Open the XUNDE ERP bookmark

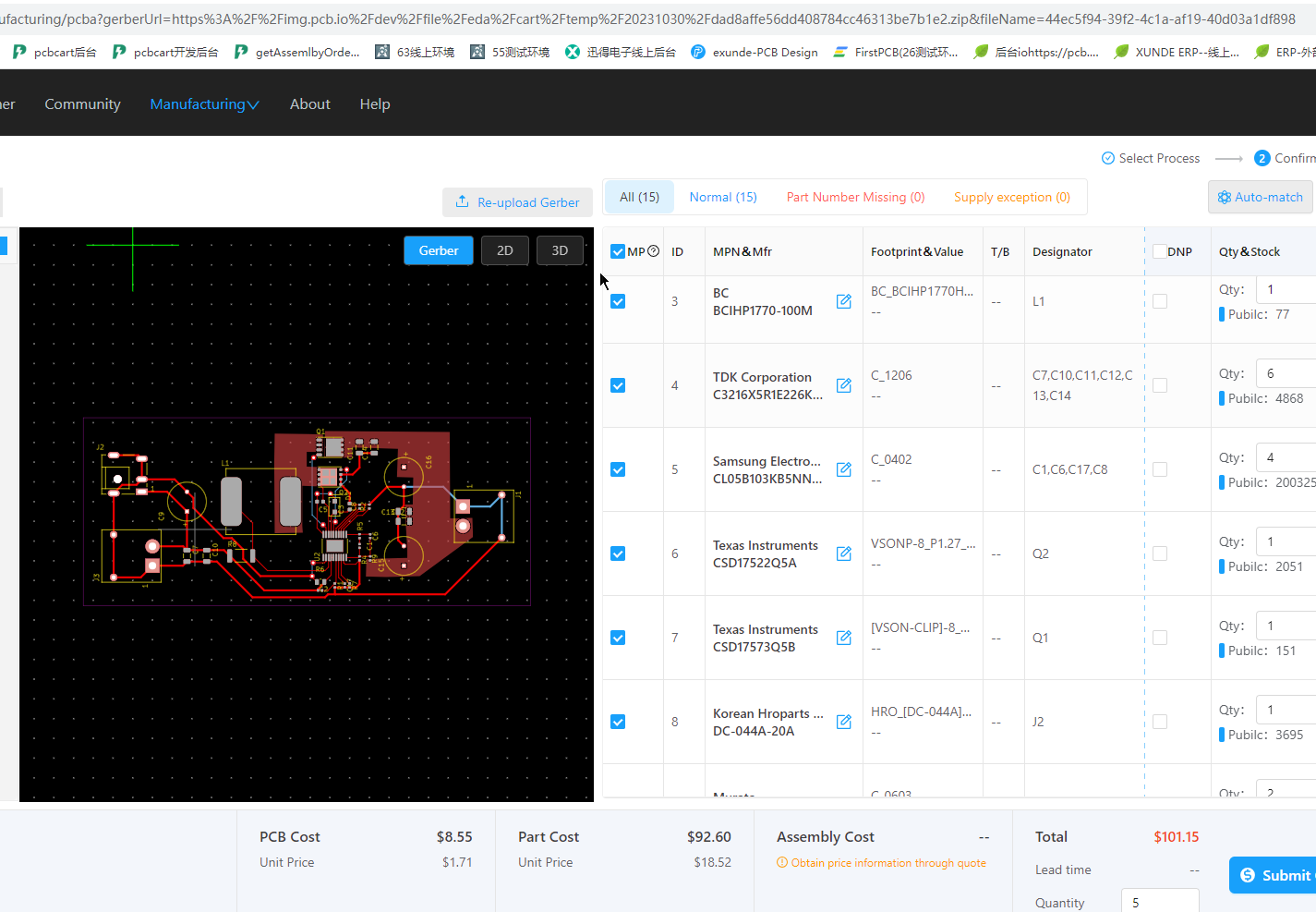1177,52
